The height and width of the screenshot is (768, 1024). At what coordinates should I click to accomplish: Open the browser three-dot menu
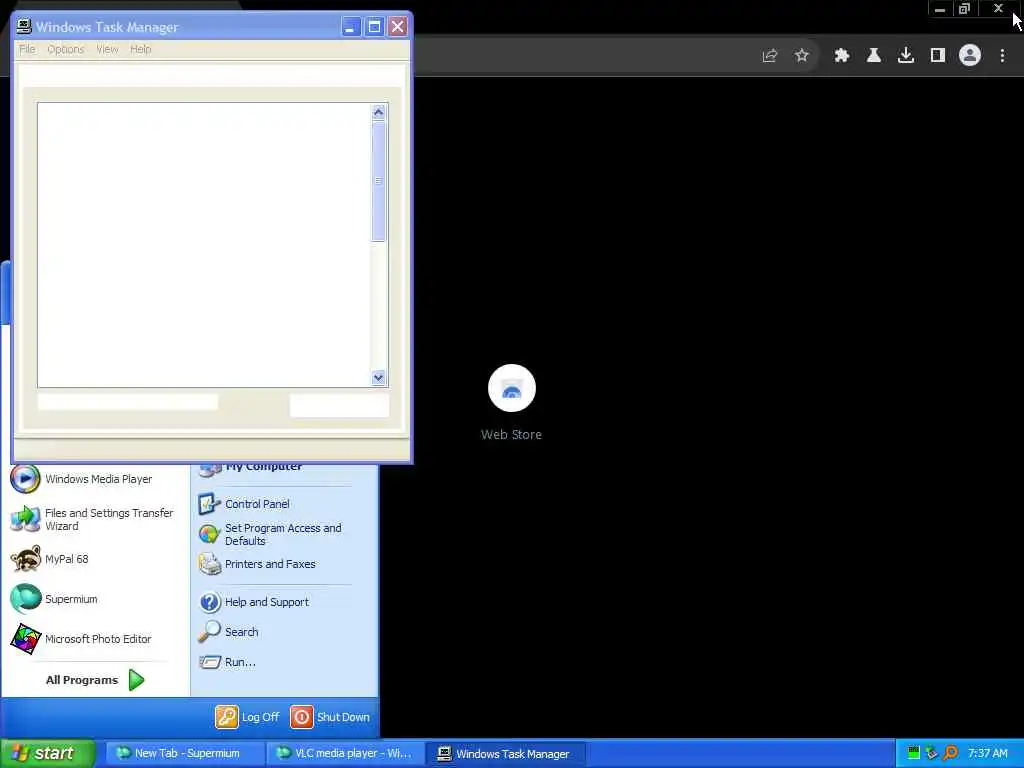[1002, 56]
